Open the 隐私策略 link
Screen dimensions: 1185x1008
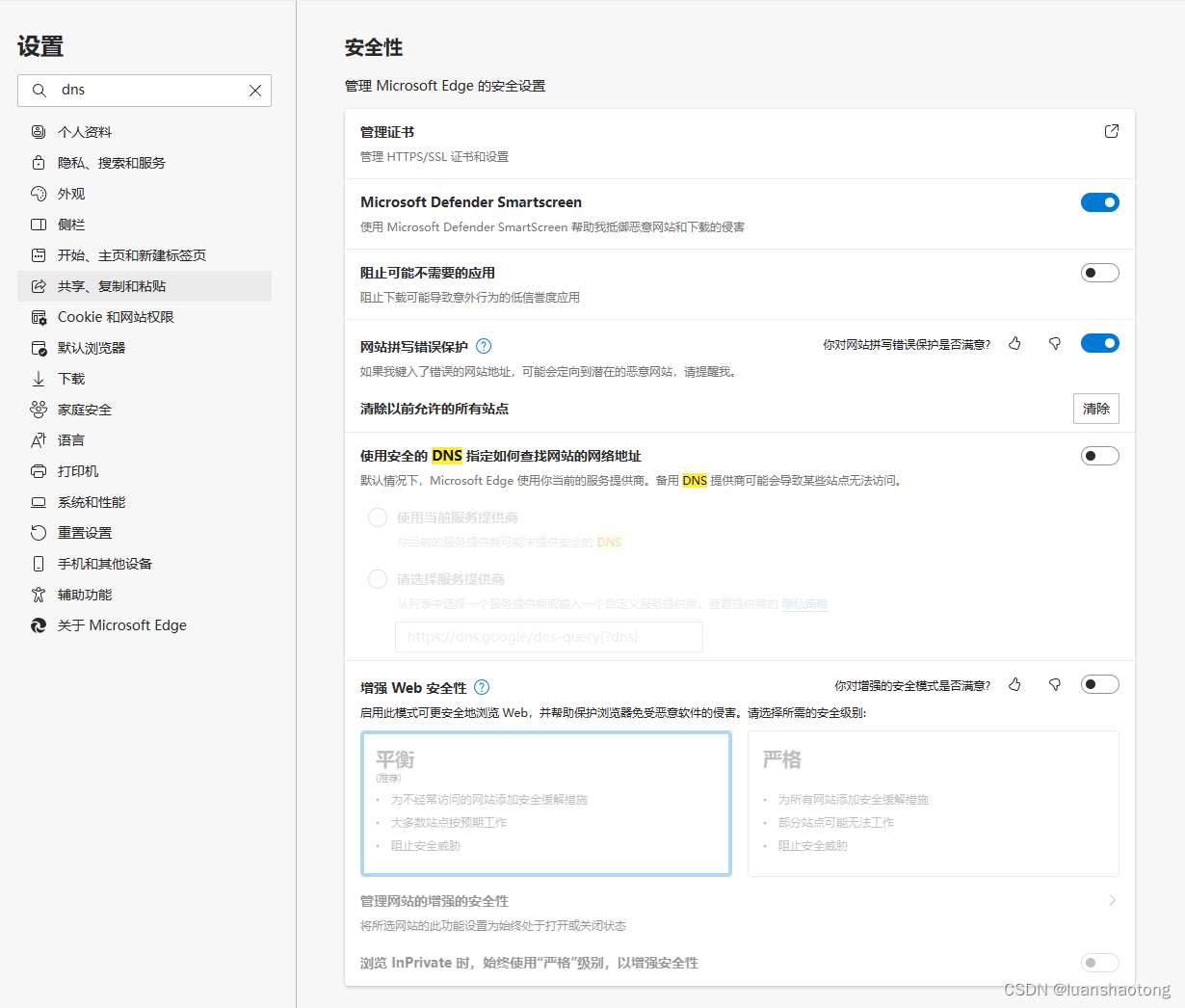coord(804,604)
